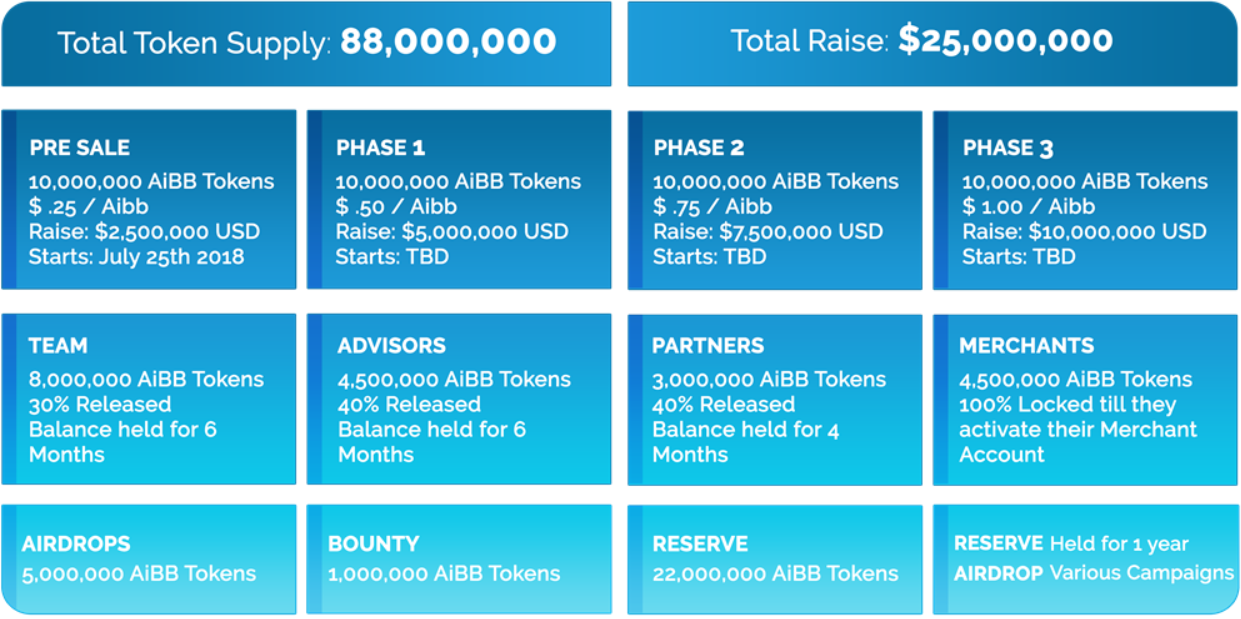The image size is (1241, 619).
Task: Open the MERCHANTS card heading
Action: point(1026,346)
